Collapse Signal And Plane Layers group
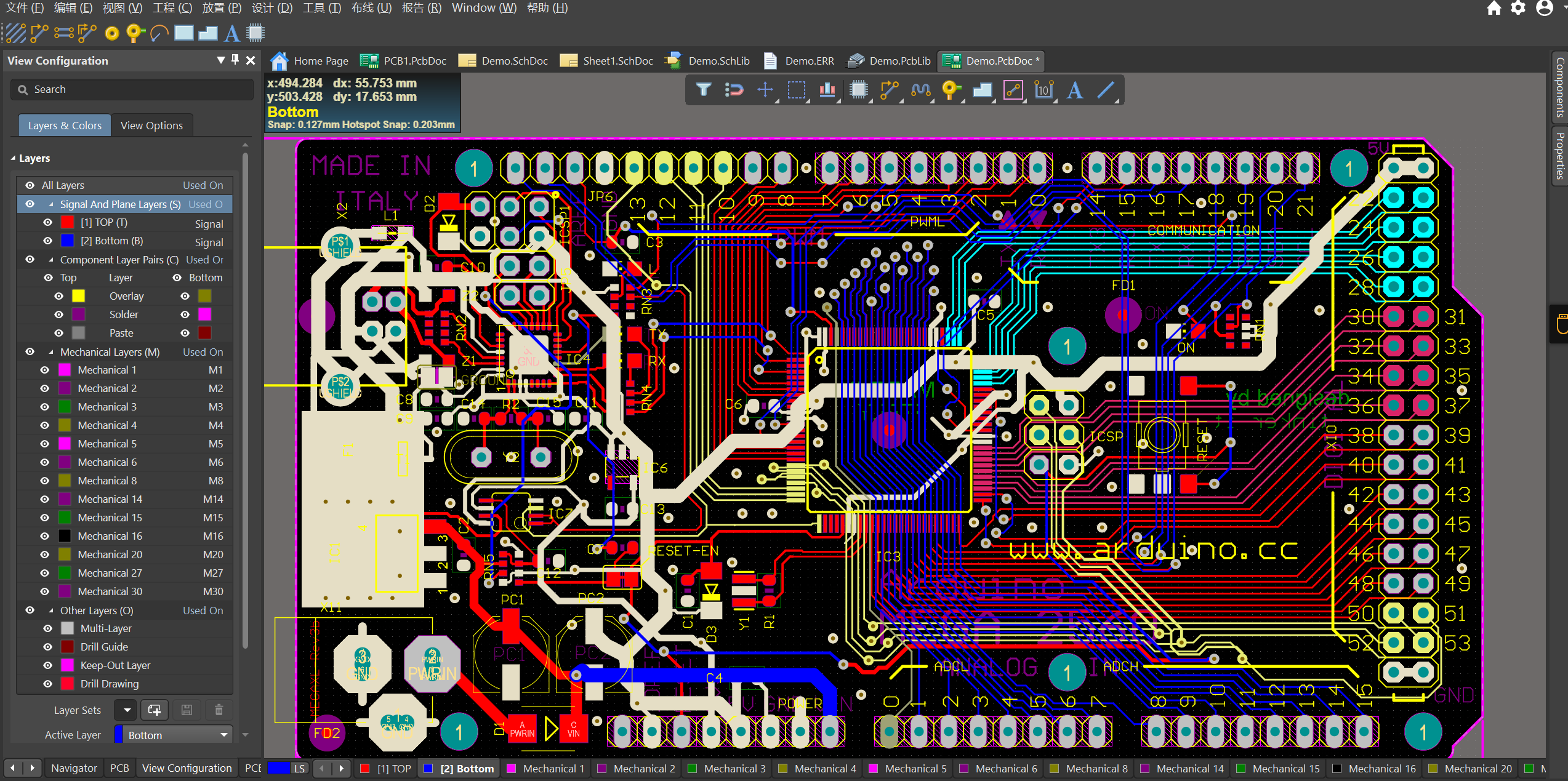 51,204
